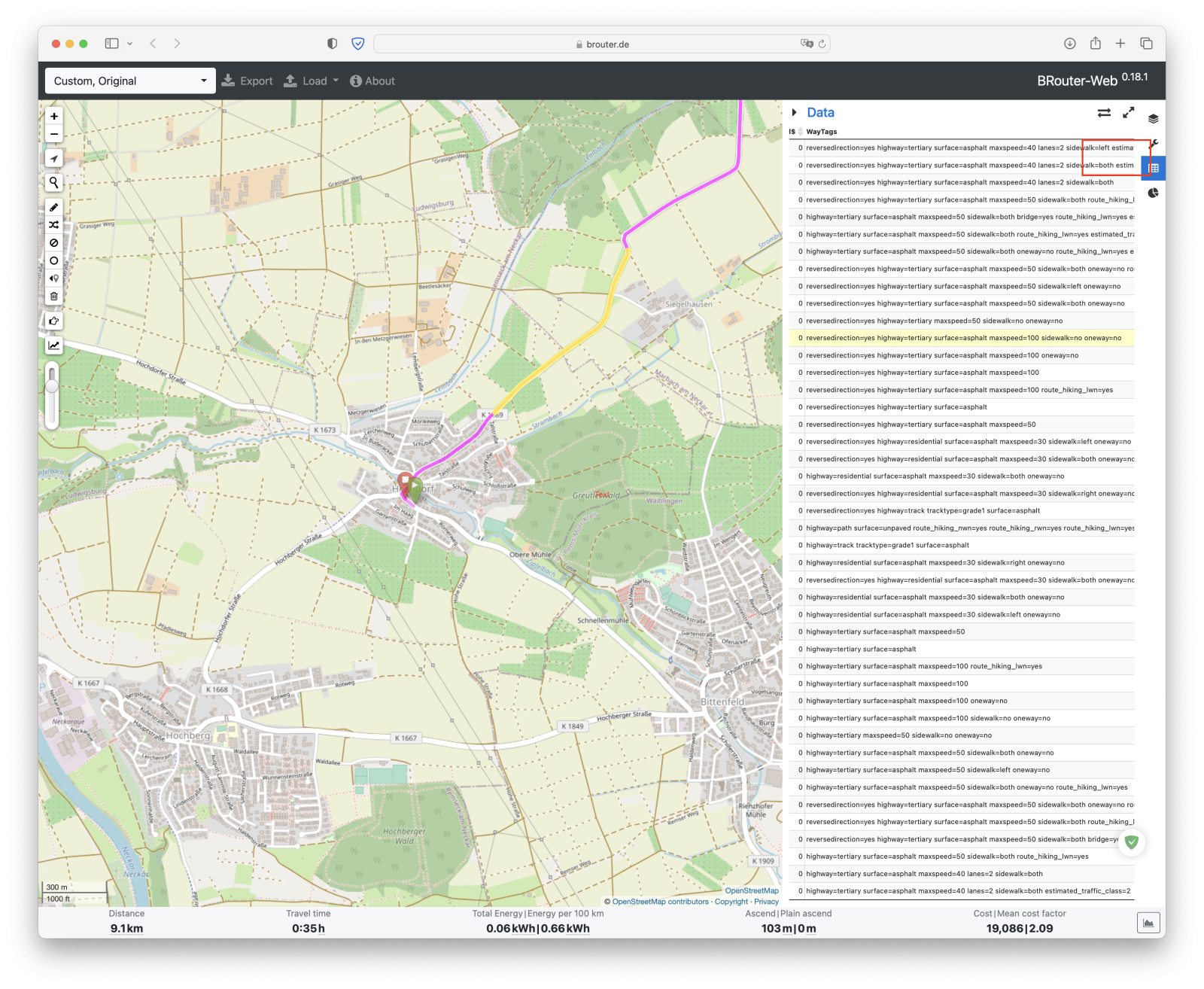Select row reversedirection=yes highway=tertiary surface=asphalt only
This screenshot has height=989, width=1204.
click(x=961, y=407)
